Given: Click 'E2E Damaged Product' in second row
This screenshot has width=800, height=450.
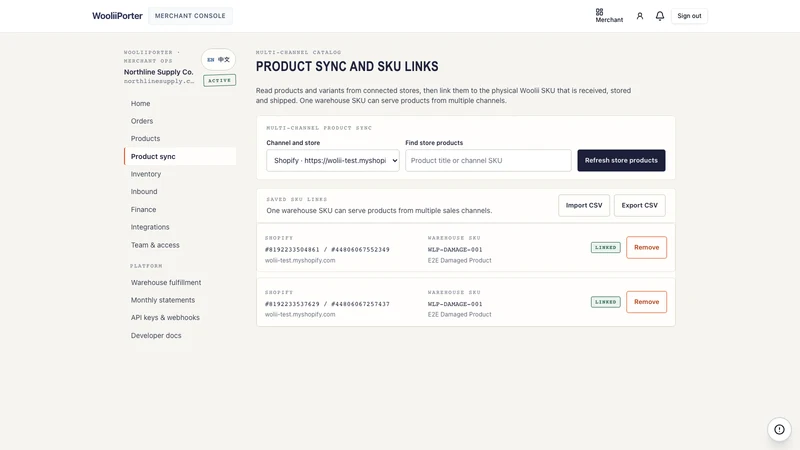Looking at the screenshot, I should [459, 314].
